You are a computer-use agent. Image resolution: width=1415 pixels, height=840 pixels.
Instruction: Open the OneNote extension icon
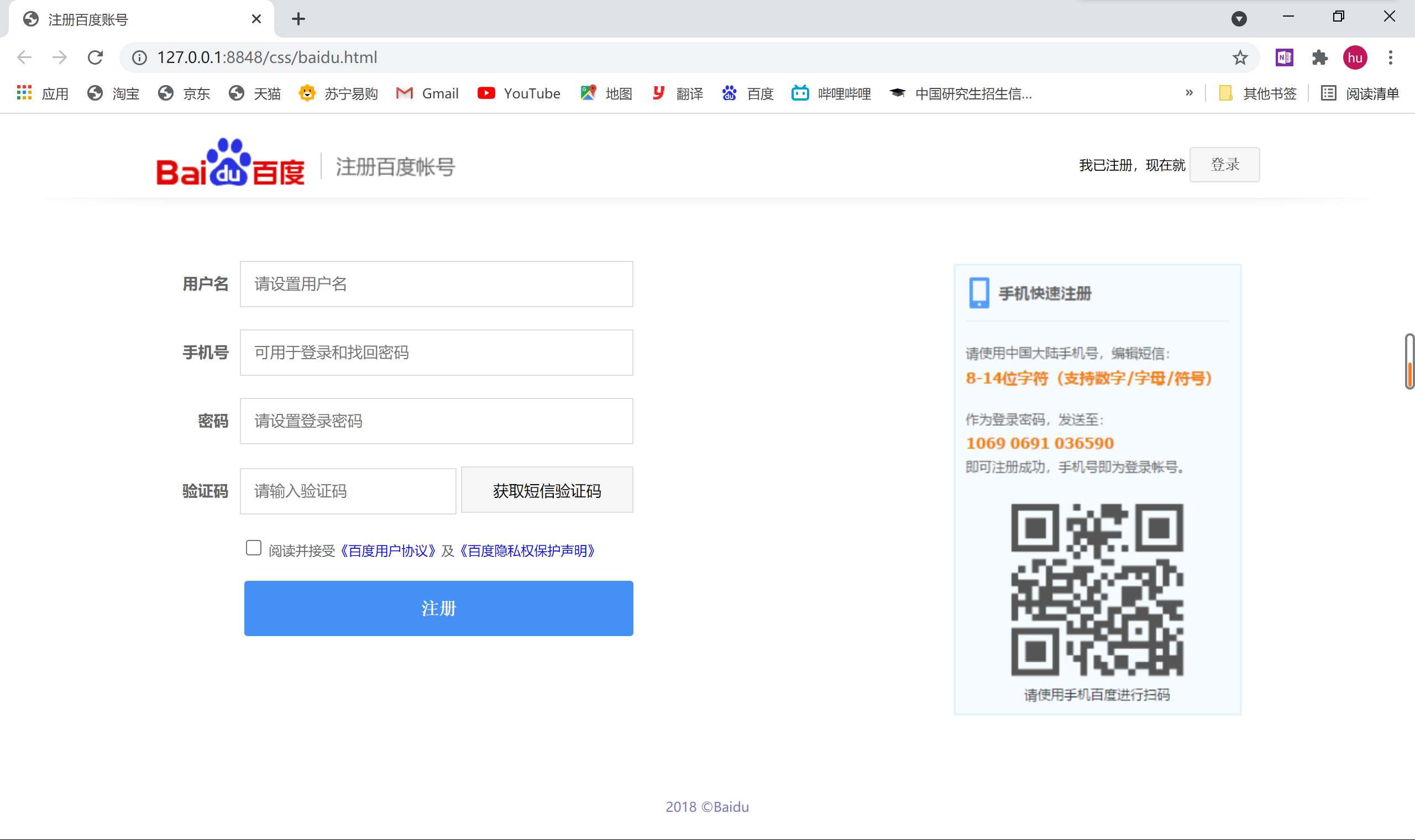1284,57
